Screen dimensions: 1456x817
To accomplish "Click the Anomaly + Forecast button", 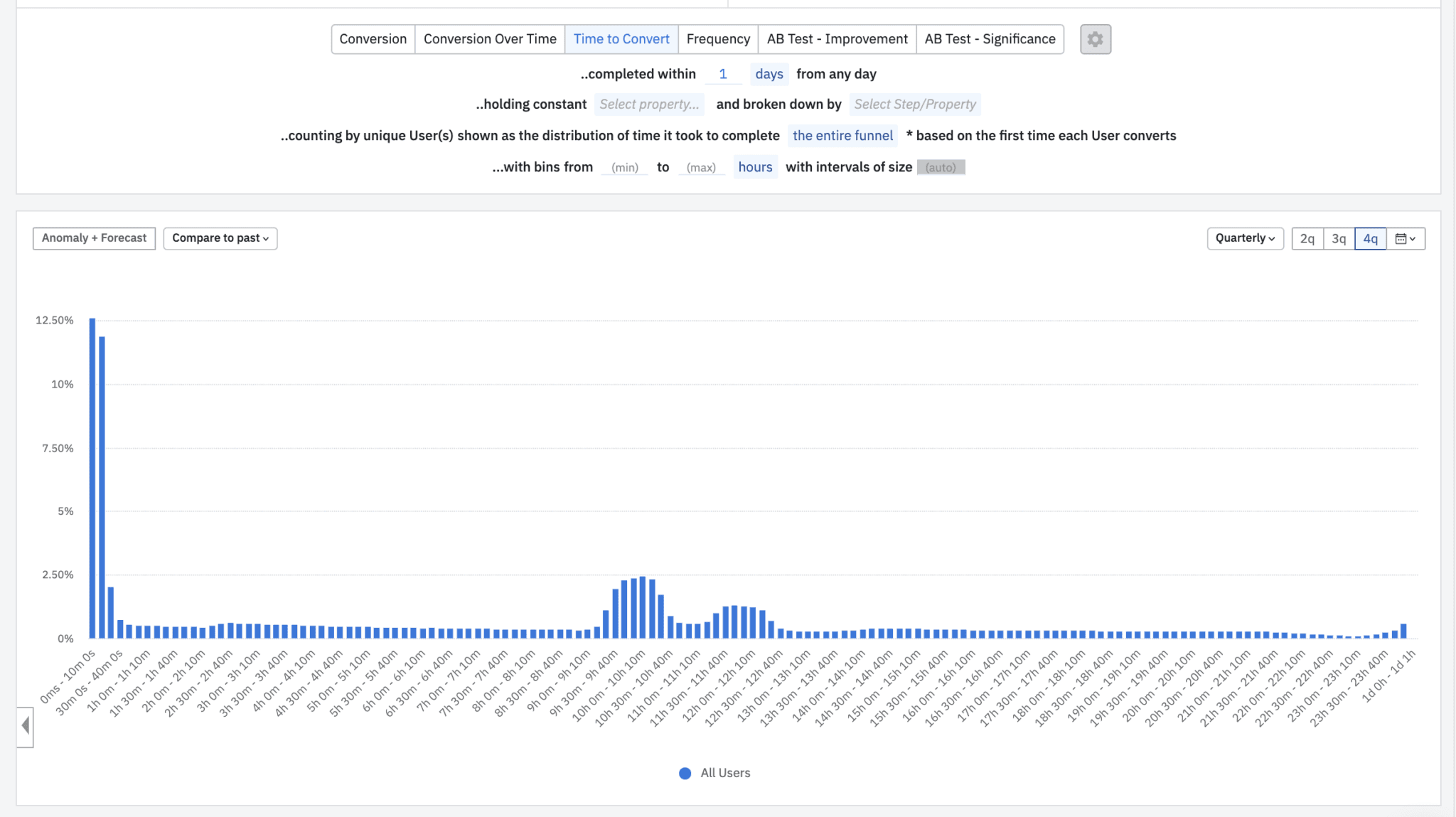I will pyautogui.click(x=94, y=237).
